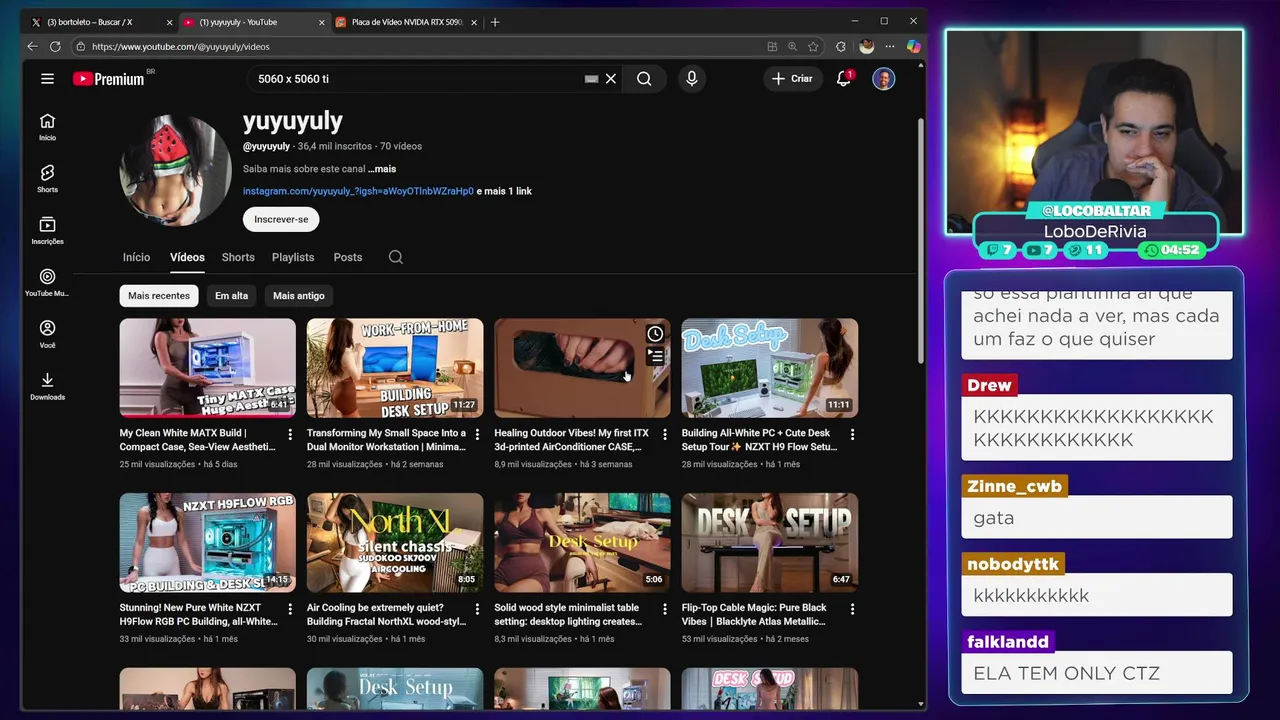Select Em alta filter chip

[x=231, y=296]
